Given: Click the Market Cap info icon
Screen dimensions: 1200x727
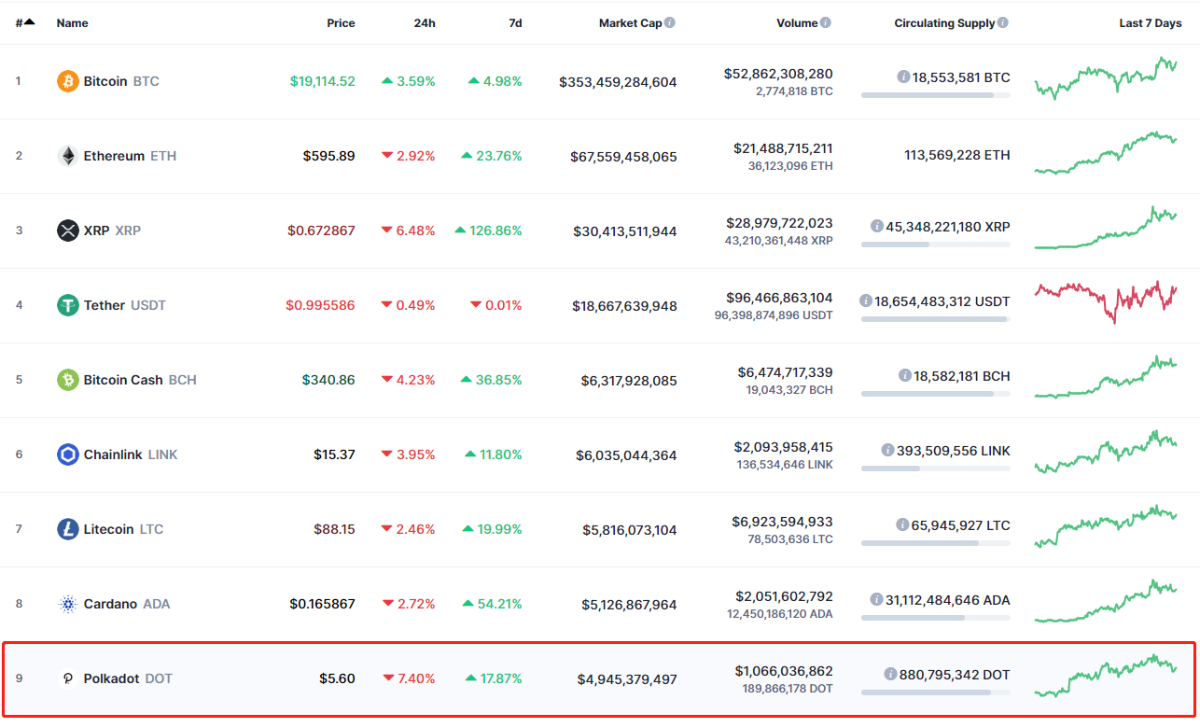Looking at the screenshot, I should tap(669, 22).
